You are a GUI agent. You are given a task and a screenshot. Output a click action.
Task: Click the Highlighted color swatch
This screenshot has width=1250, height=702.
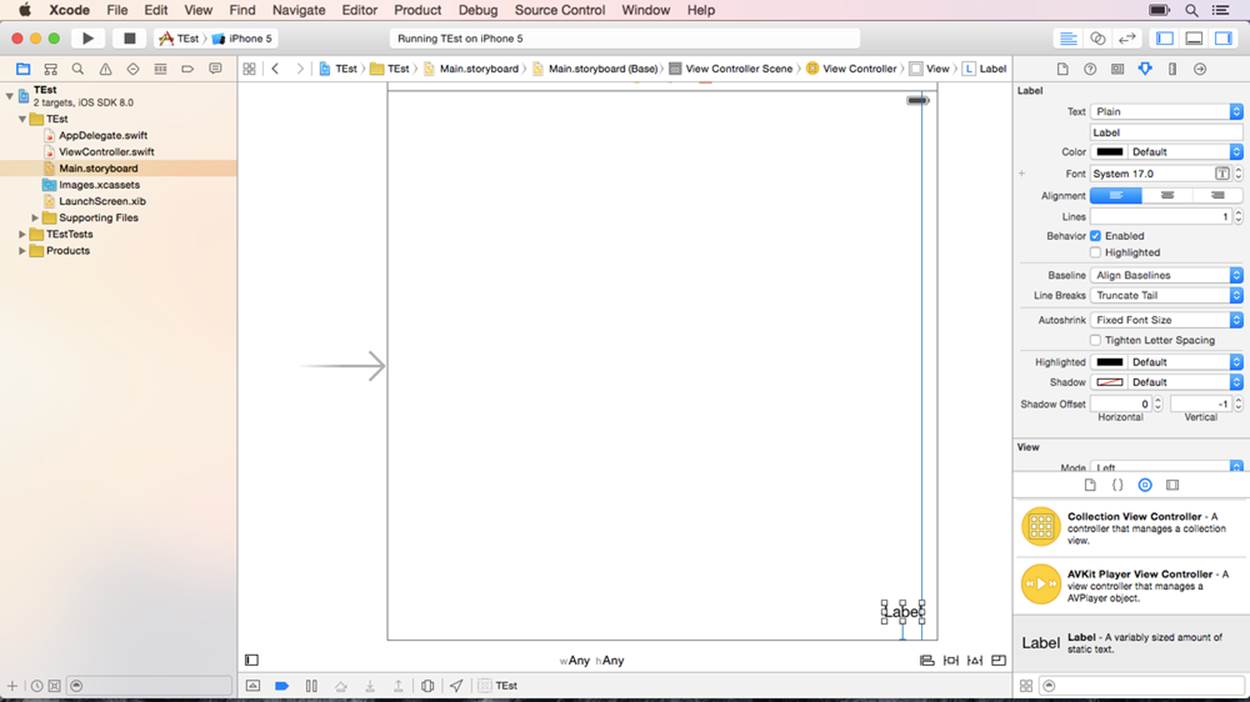point(1109,362)
